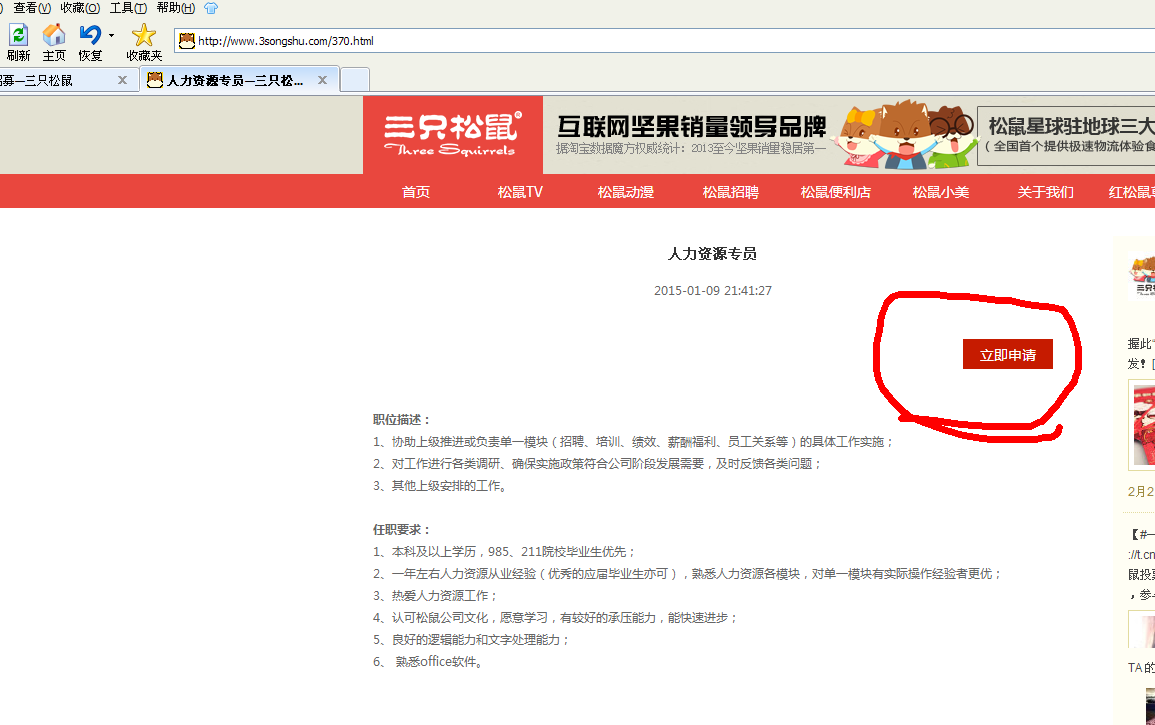Click site favicon in address bar

click(187, 41)
